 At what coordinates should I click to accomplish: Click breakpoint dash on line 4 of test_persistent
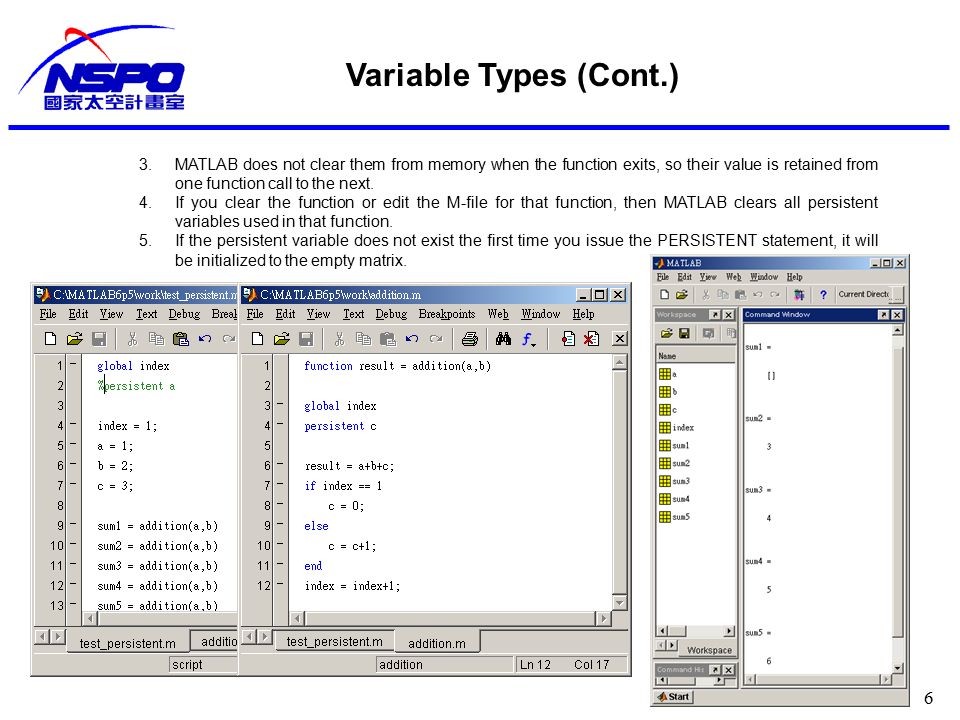73,424
